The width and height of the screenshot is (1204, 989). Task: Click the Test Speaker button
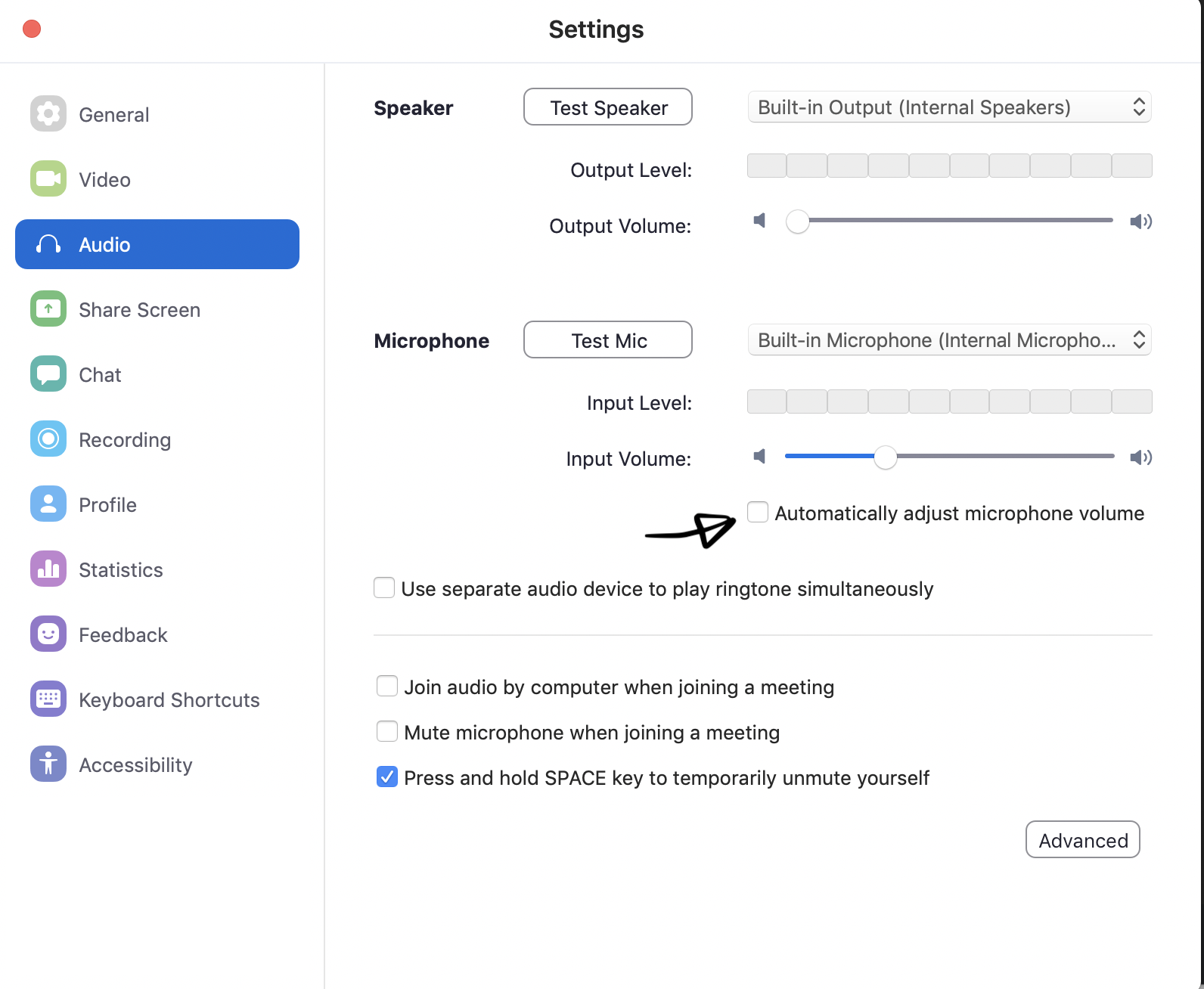click(608, 107)
